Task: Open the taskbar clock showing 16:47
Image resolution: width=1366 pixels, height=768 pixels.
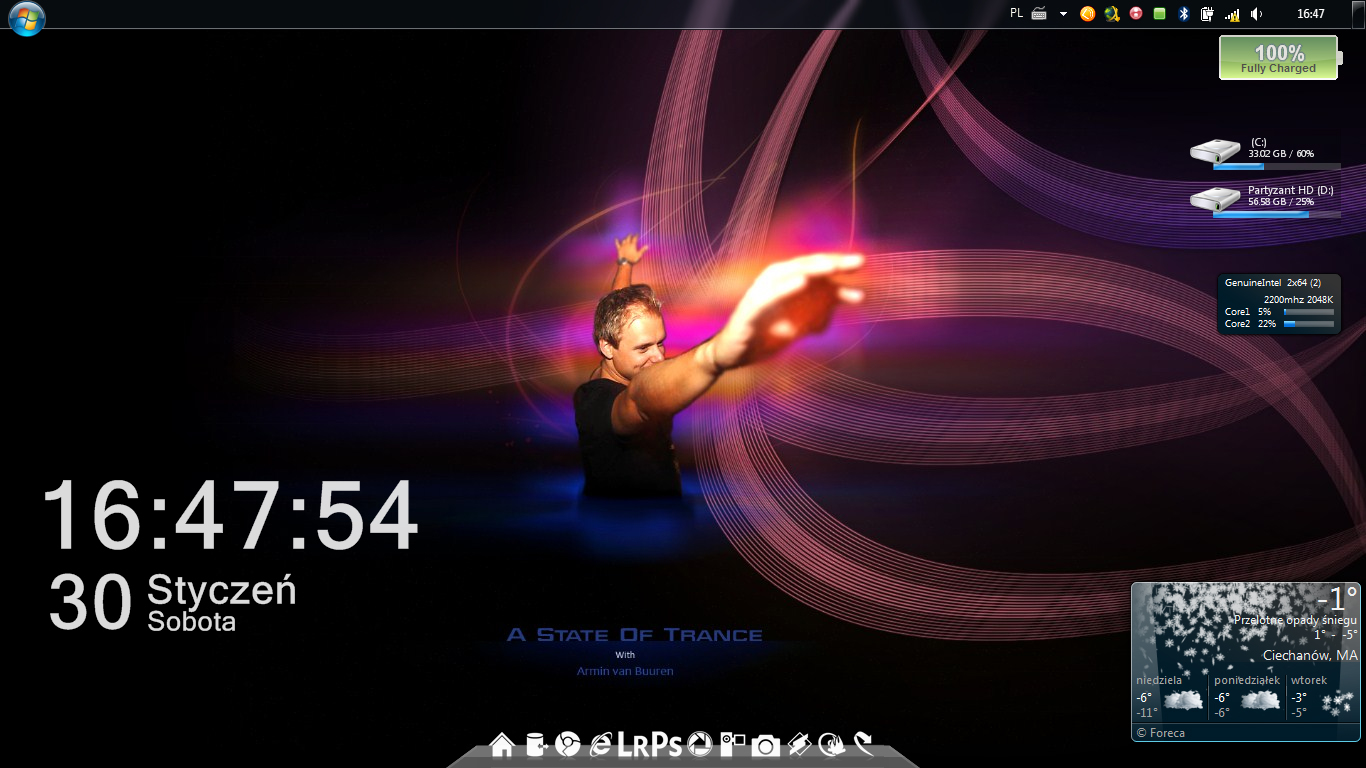Action: coord(1310,14)
